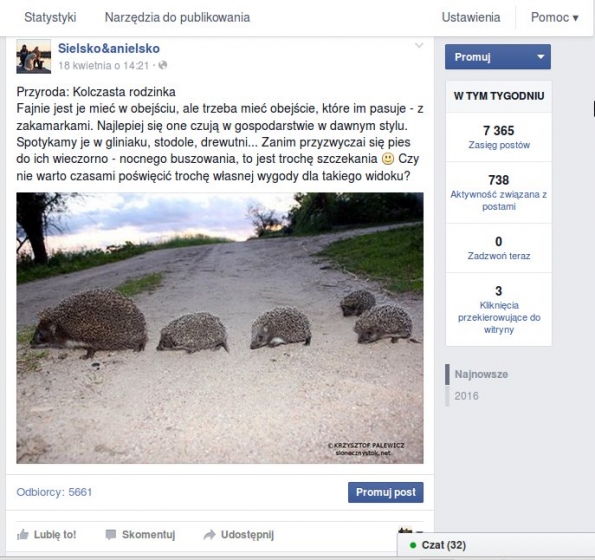Open the Pomoc dropdown menu

[554, 17]
